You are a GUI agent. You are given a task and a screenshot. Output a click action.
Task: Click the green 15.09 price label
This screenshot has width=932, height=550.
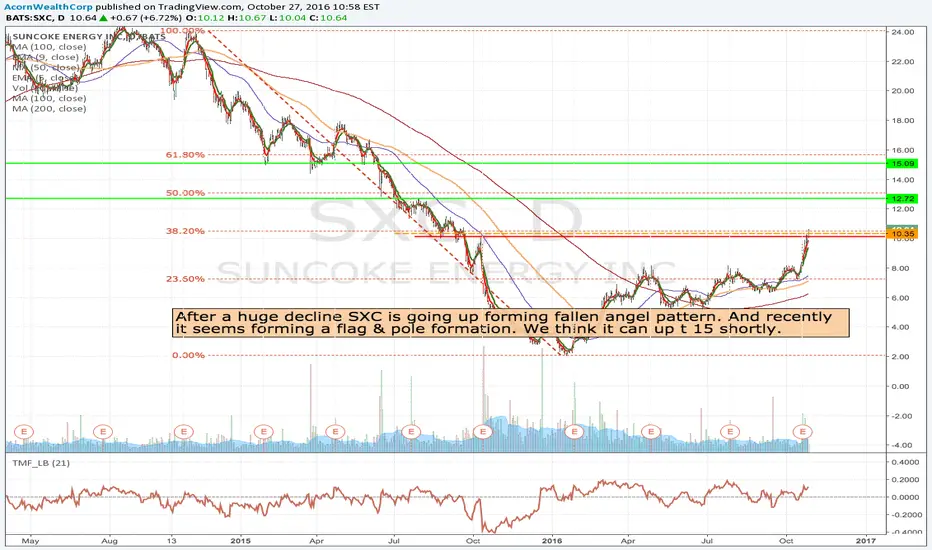(x=903, y=163)
